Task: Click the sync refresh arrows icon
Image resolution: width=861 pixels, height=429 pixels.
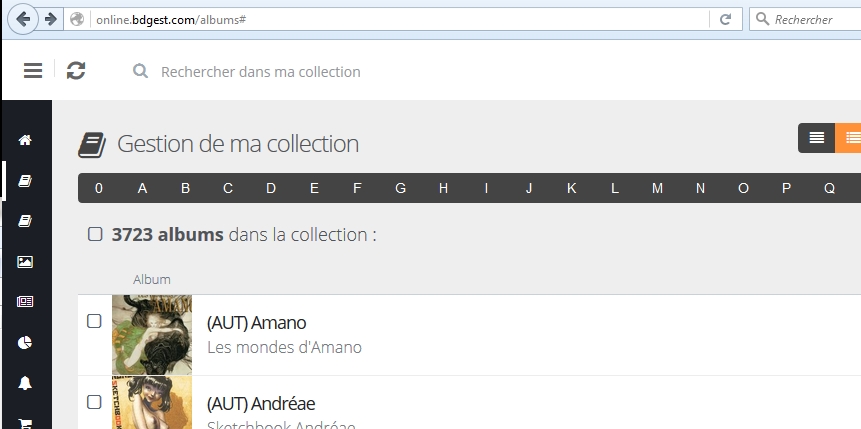Action: (76, 70)
